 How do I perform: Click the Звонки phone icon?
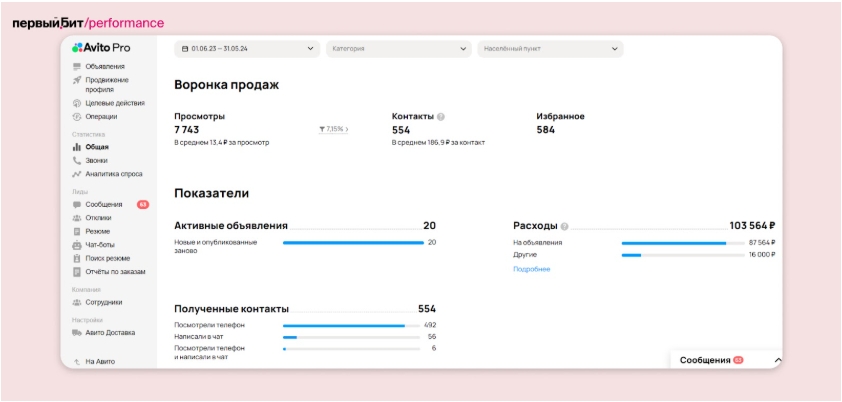pos(77,160)
